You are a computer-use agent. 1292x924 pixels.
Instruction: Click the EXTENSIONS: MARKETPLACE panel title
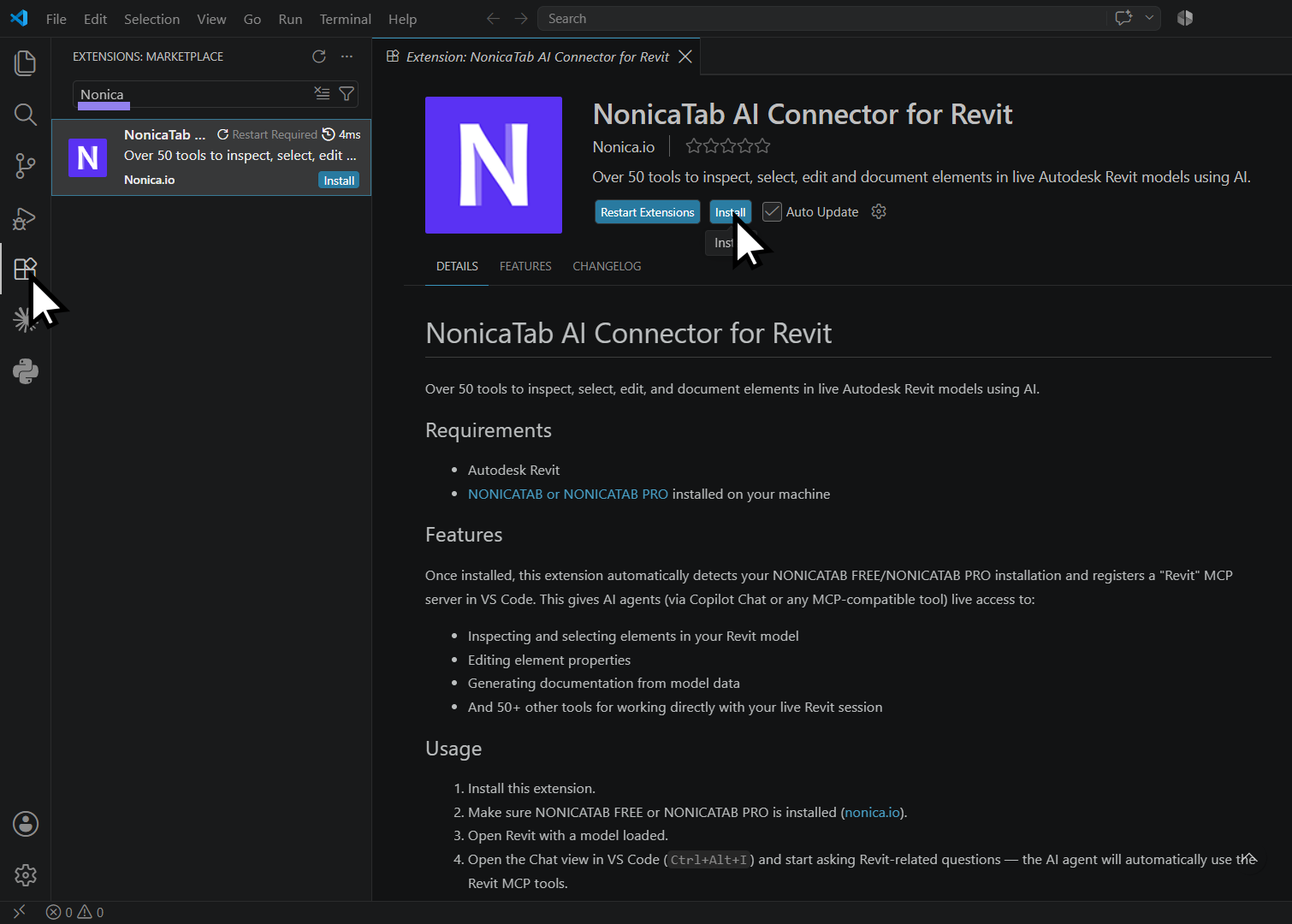point(148,56)
